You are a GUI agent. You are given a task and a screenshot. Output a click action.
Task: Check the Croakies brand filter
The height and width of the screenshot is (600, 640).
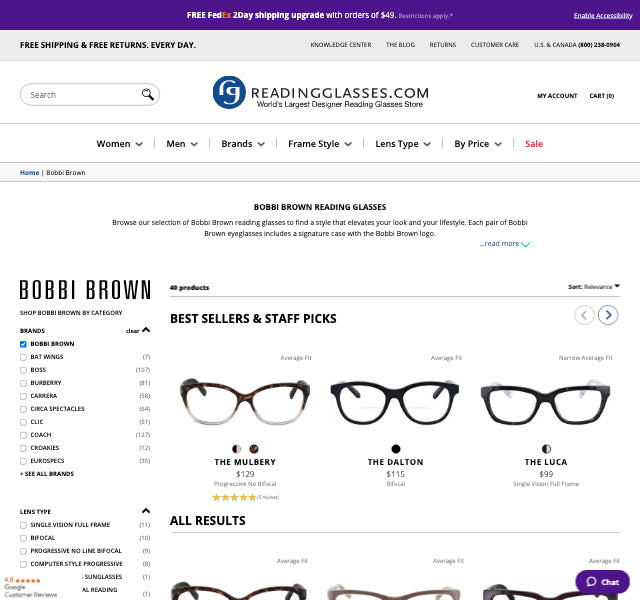[23, 449]
